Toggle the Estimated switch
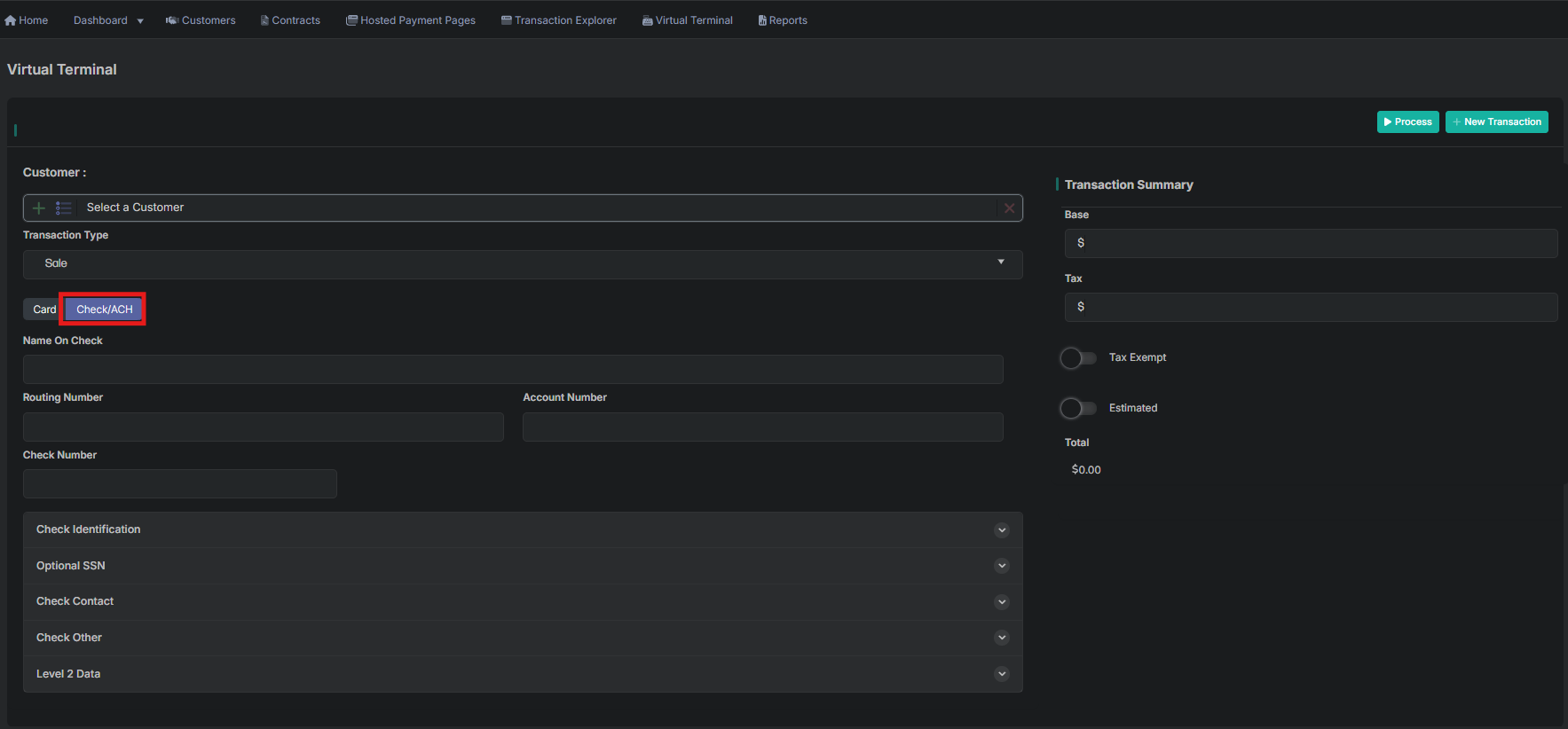 pyautogui.click(x=1078, y=408)
